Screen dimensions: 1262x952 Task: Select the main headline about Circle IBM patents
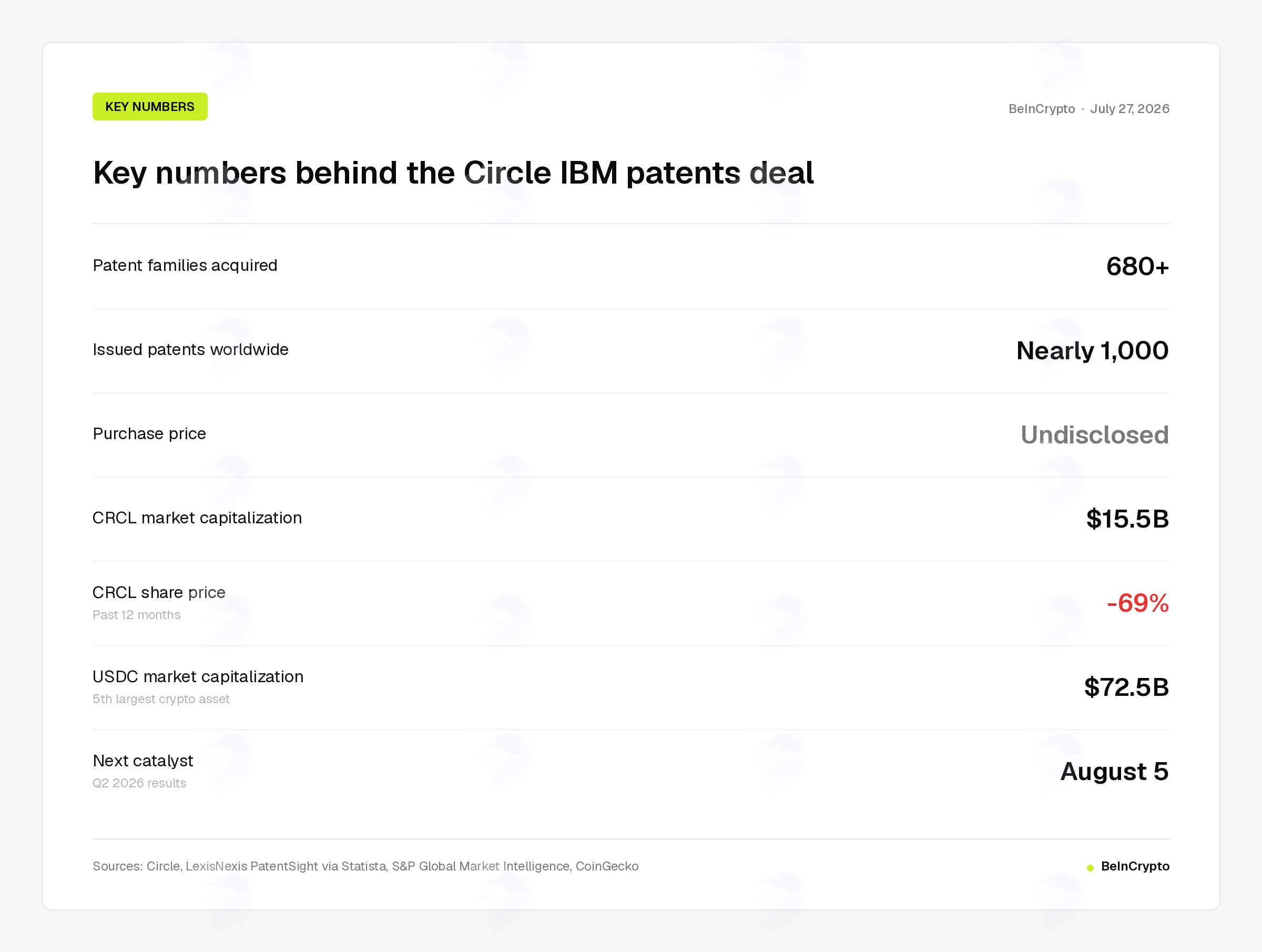point(454,173)
